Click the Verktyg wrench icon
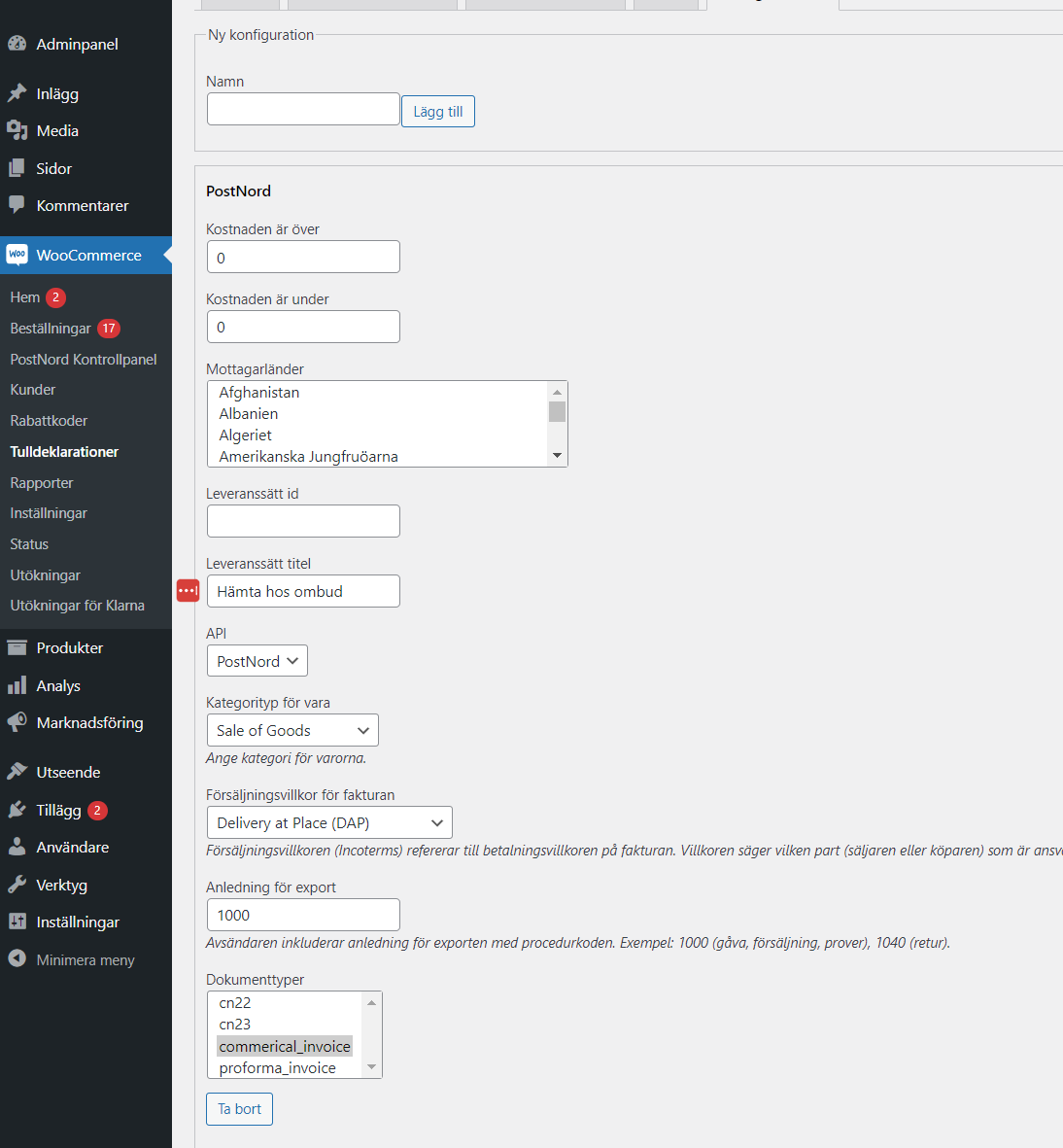The height and width of the screenshot is (1148, 1063). pos(17,886)
